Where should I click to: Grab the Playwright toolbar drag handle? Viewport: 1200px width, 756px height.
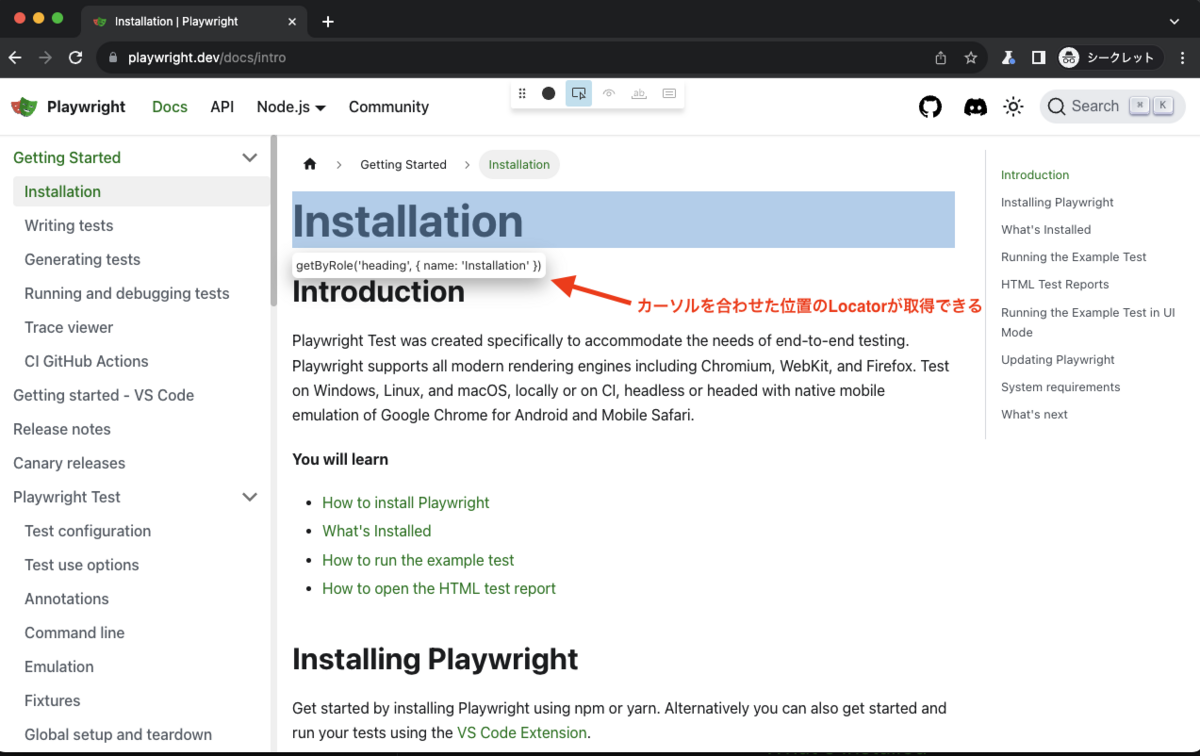(x=522, y=93)
